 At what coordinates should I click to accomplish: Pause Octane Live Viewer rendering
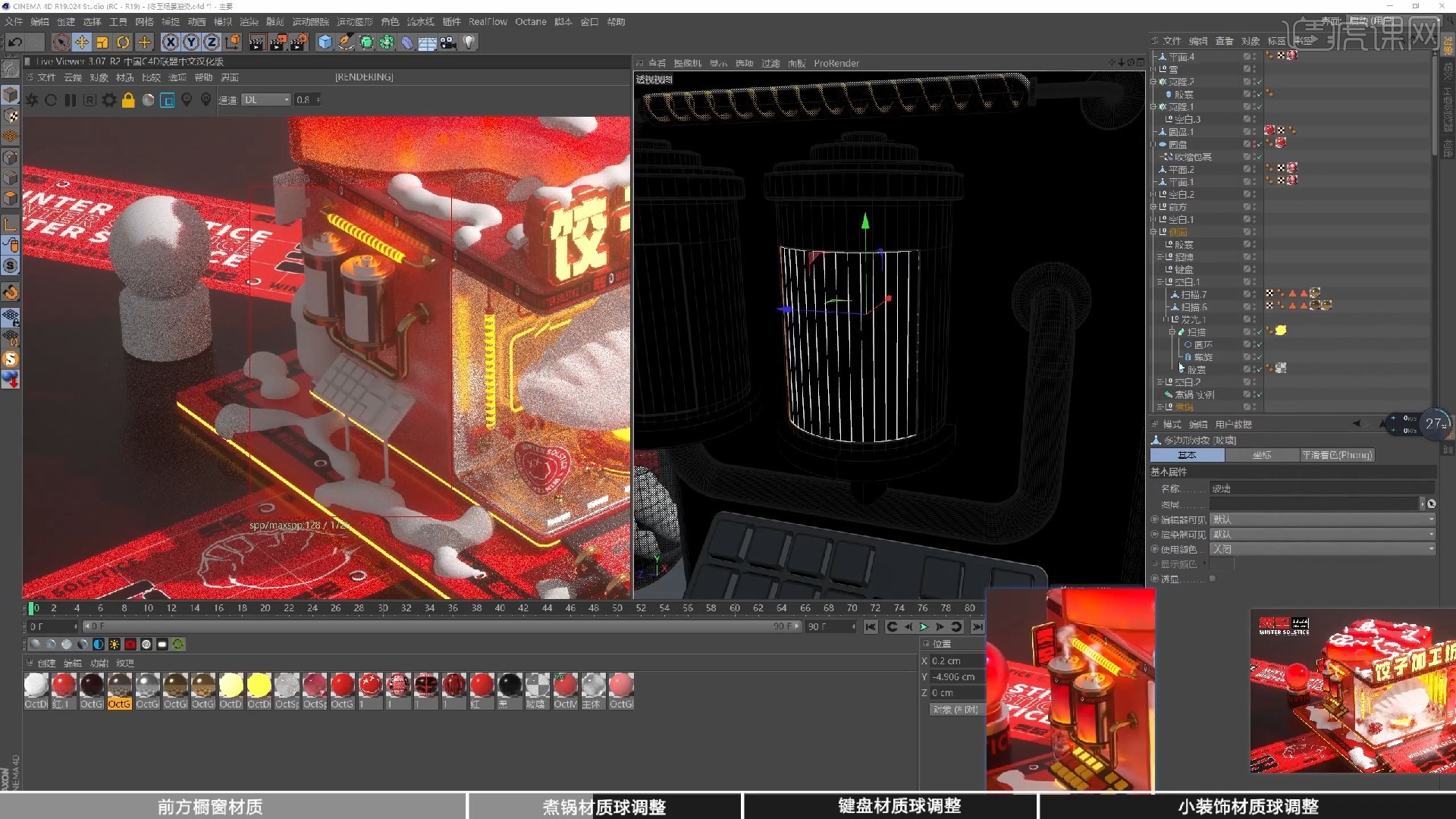coord(71,100)
